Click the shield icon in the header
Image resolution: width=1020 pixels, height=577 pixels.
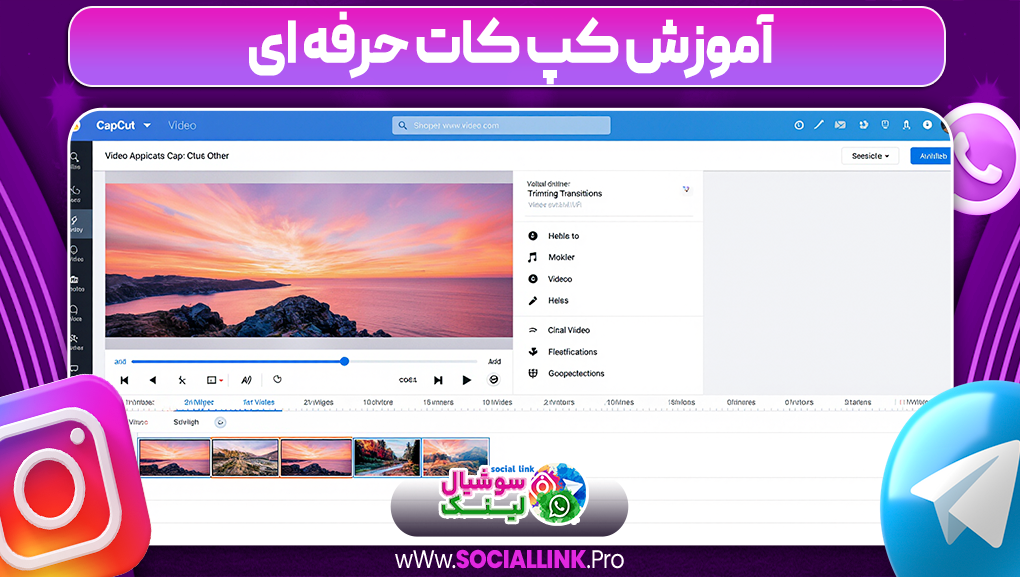point(885,125)
